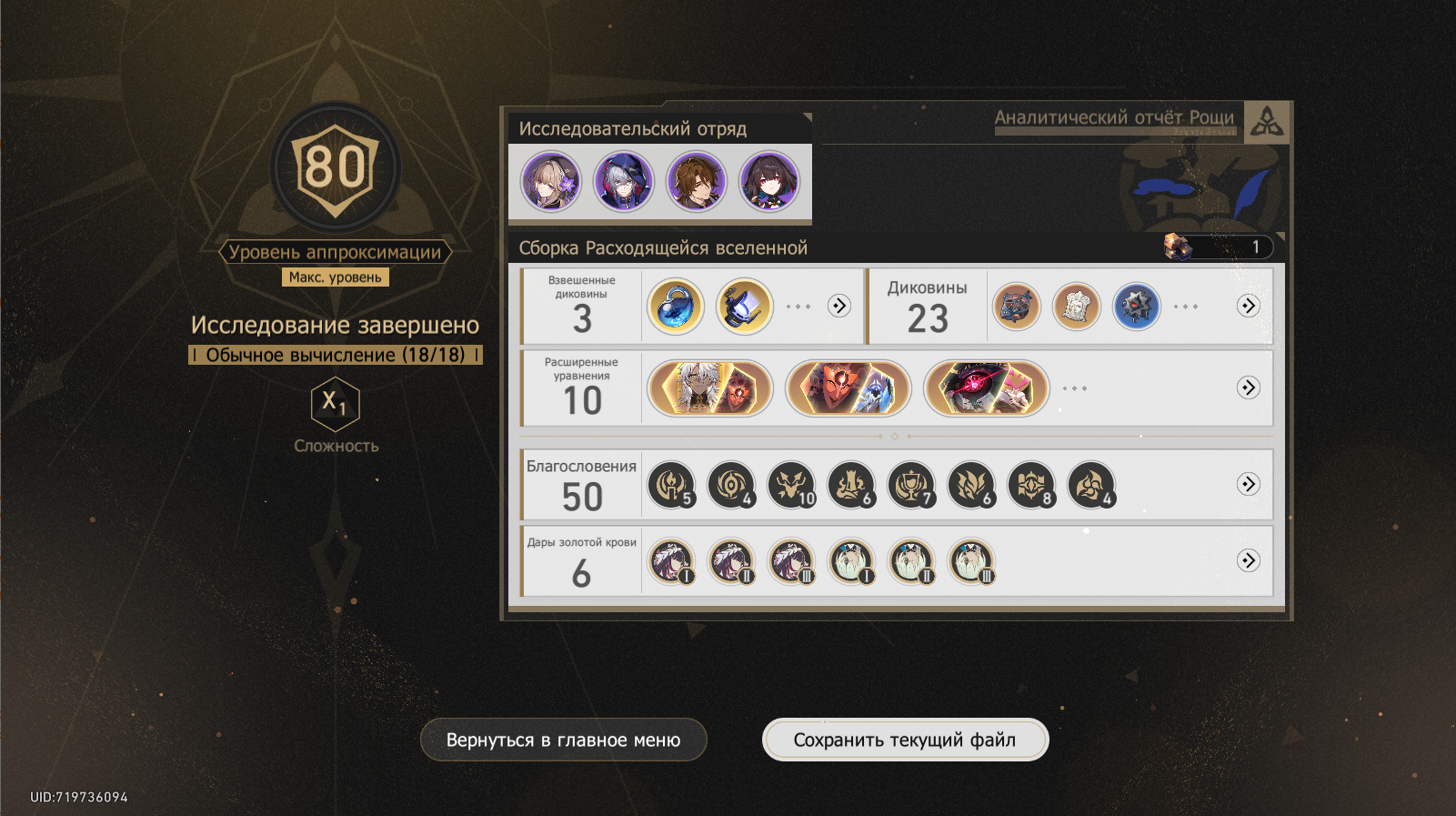Click Сохранить текущий файл button
The image size is (1456, 816).
[x=905, y=740]
